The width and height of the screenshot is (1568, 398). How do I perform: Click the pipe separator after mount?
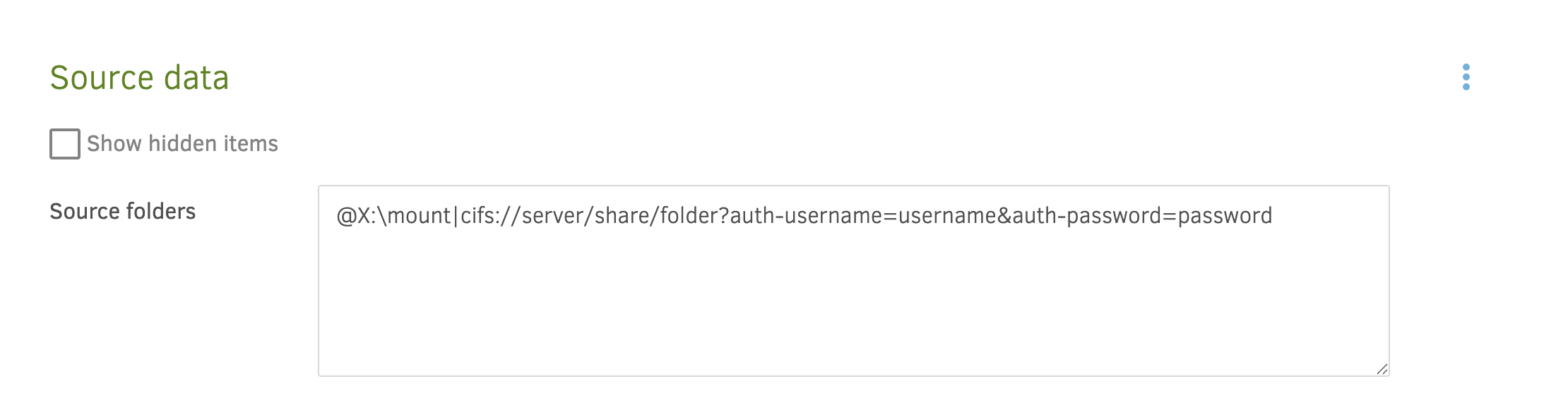coord(456,215)
